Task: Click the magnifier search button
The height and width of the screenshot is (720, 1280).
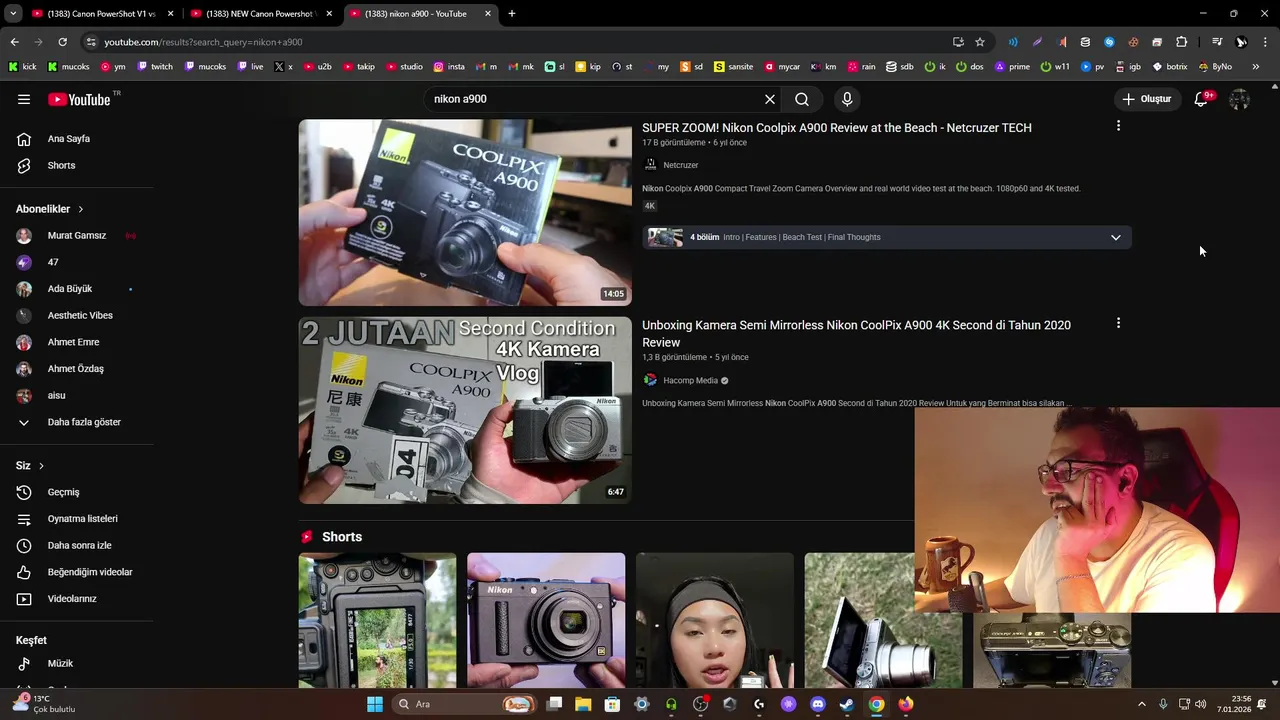Action: tap(802, 99)
